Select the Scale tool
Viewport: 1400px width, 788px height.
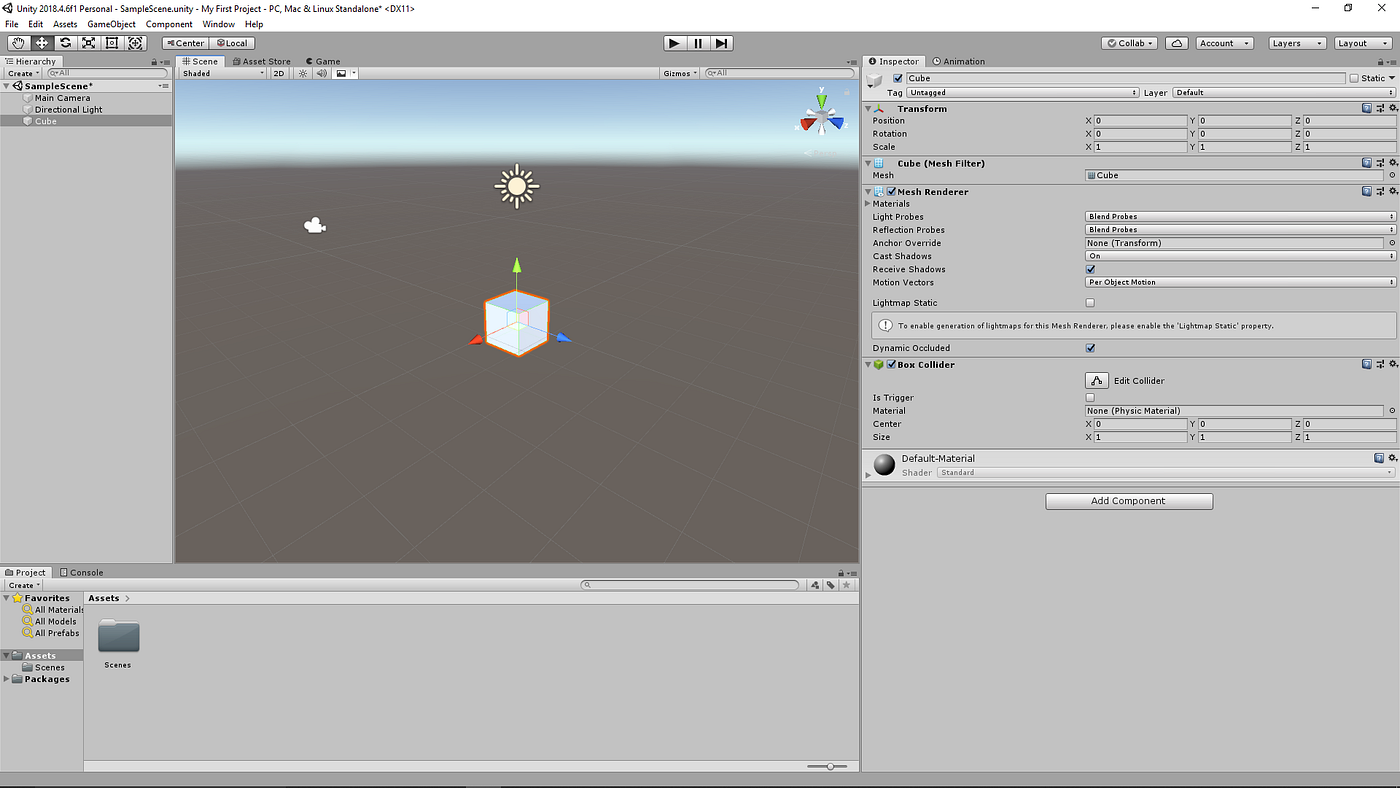(x=88, y=42)
